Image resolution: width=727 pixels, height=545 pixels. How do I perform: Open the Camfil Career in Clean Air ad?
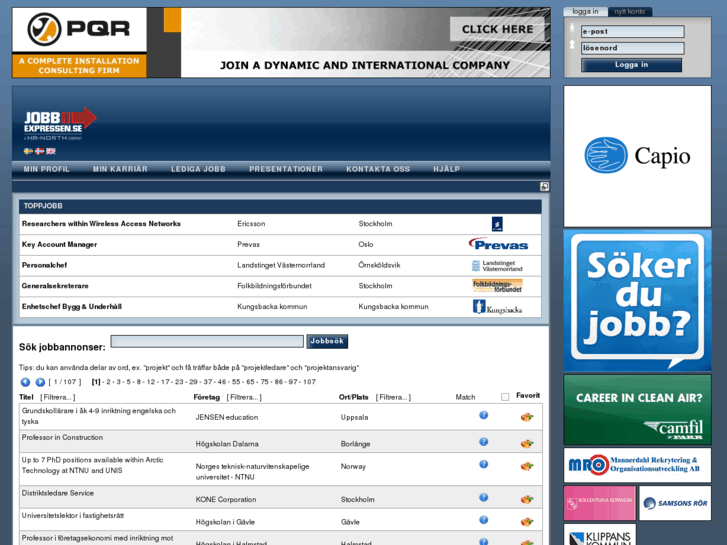638,410
